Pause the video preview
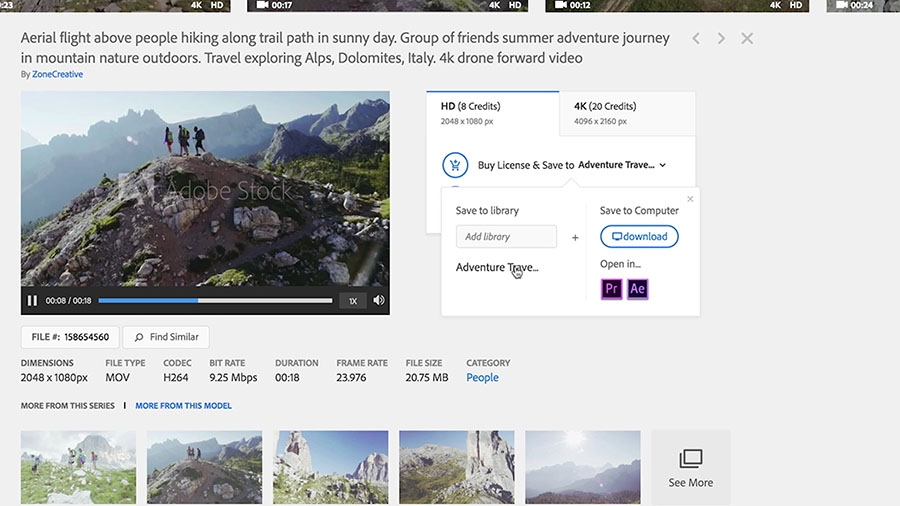Image resolution: width=900 pixels, height=506 pixels. [32, 301]
